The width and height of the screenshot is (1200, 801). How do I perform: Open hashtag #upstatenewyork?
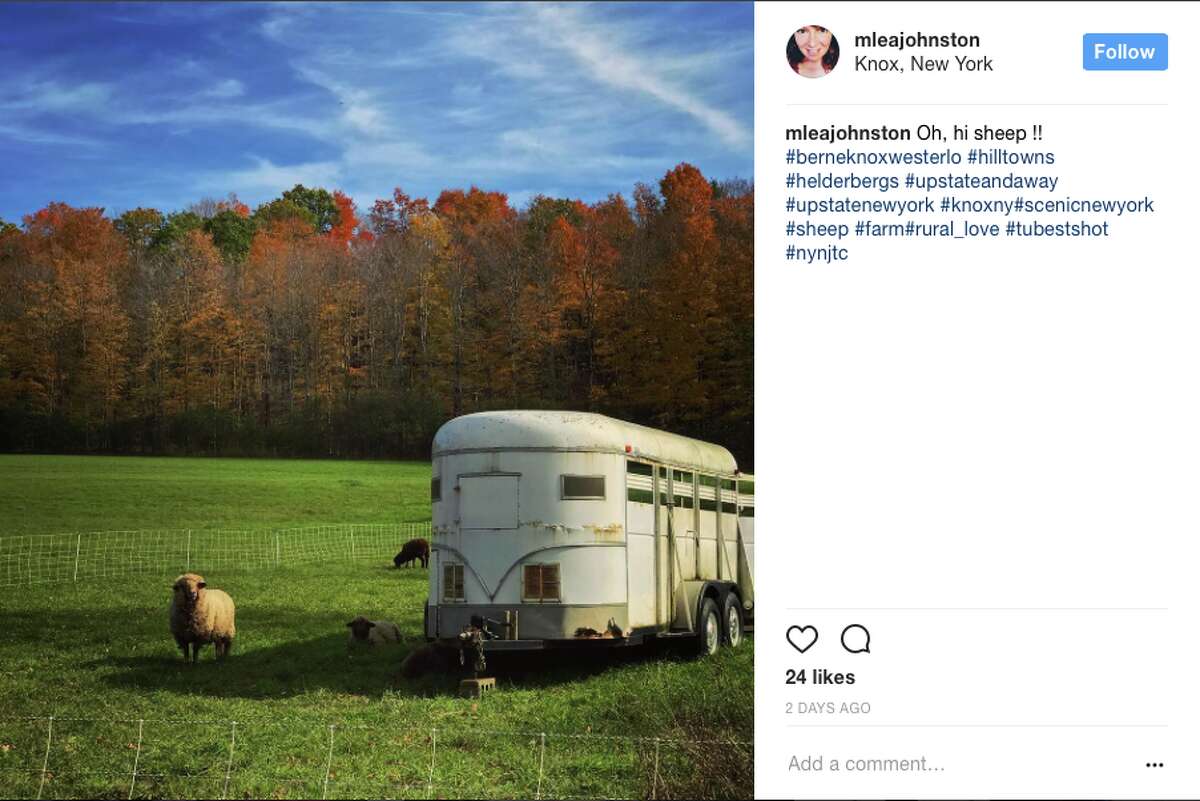pyautogui.click(x=860, y=205)
